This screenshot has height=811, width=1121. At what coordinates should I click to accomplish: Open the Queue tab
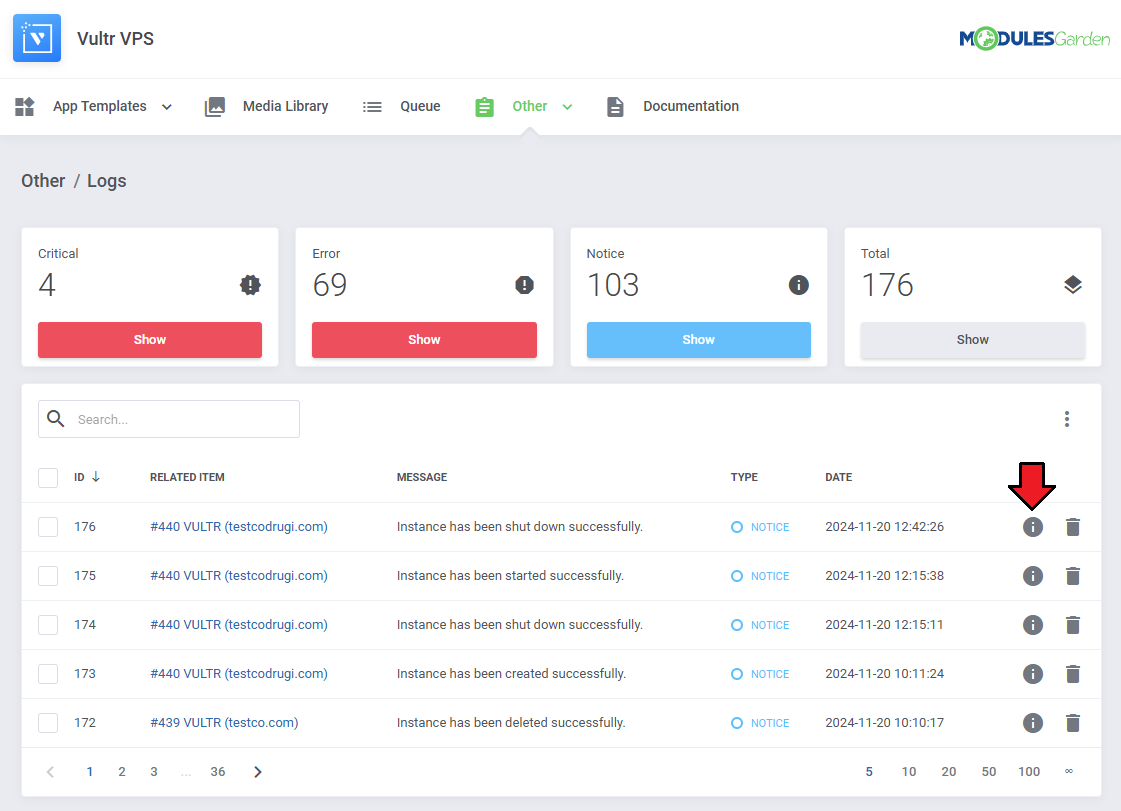point(401,107)
